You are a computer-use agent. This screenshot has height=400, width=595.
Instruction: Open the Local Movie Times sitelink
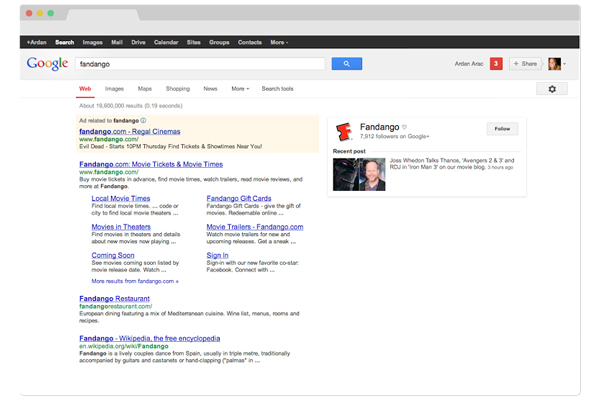pos(121,198)
